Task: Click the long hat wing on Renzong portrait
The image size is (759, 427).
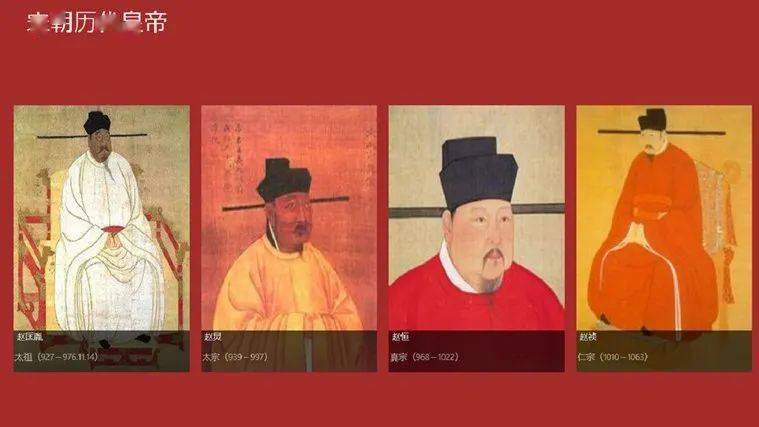Action: coord(661,132)
